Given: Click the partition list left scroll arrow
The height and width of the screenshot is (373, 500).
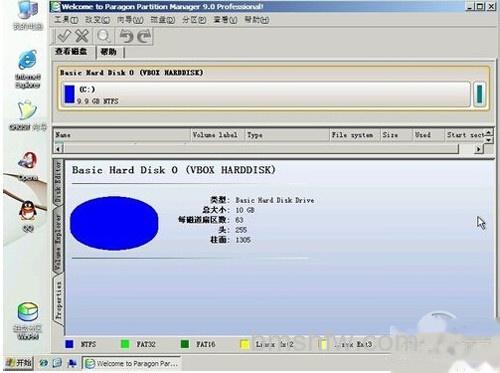Looking at the screenshot, I should pyautogui.click(x=58, y=149).
